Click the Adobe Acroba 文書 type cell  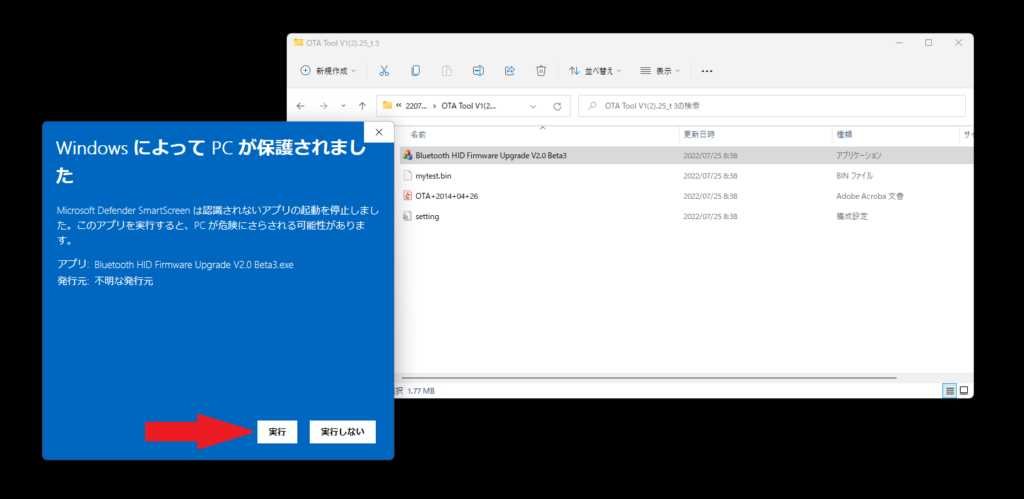870,196
